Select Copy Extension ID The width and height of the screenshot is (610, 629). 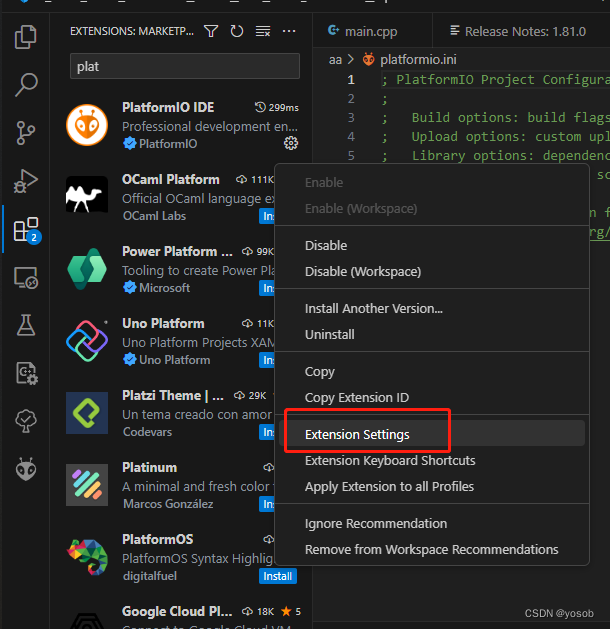[x=432, y=398]
